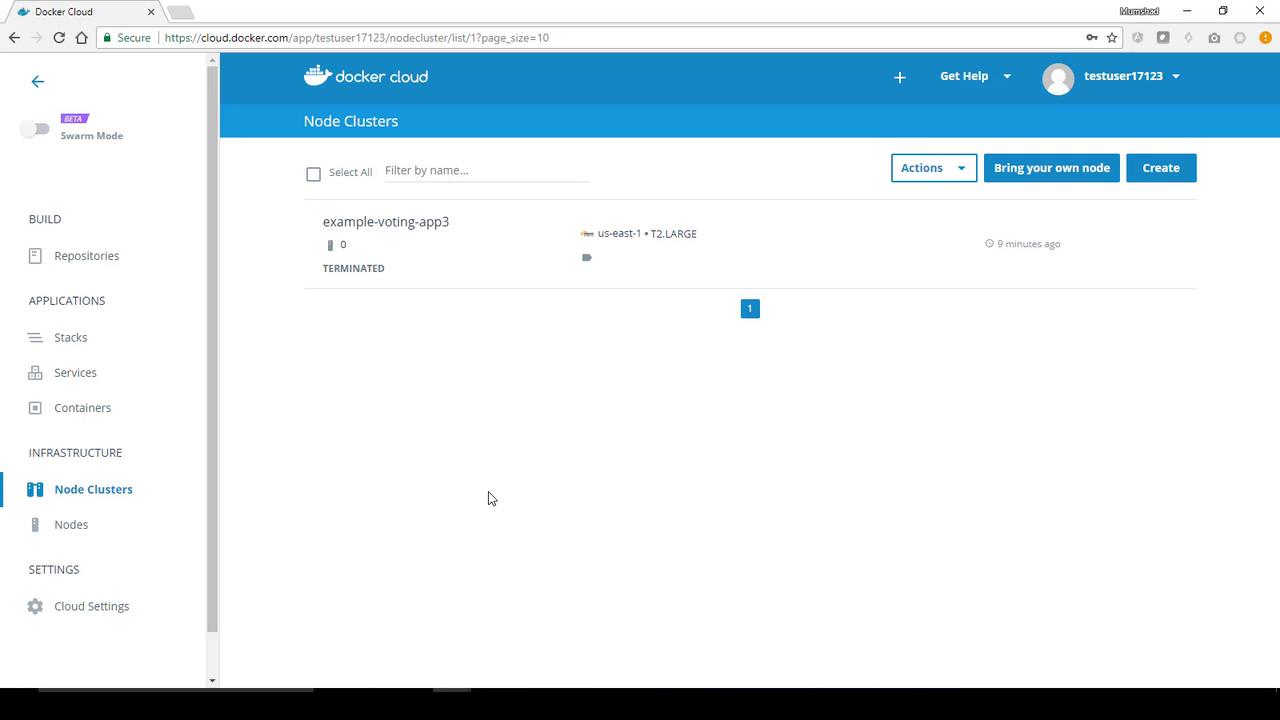Screen dimensions: 1280x720
Task: Select Node Clusters in the sidebar
Action: [x=93, y=490]
